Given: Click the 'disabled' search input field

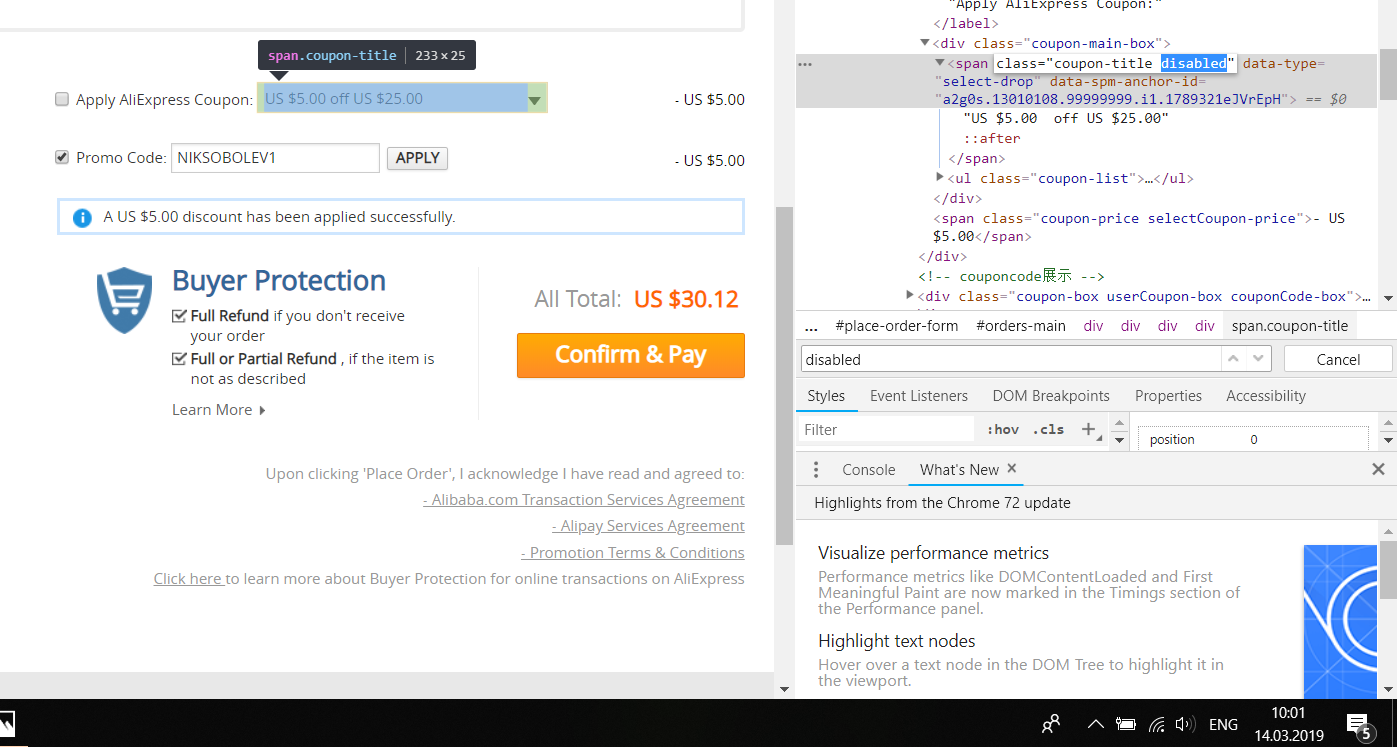Looking at the screenshot, I should pos(1010,359).
